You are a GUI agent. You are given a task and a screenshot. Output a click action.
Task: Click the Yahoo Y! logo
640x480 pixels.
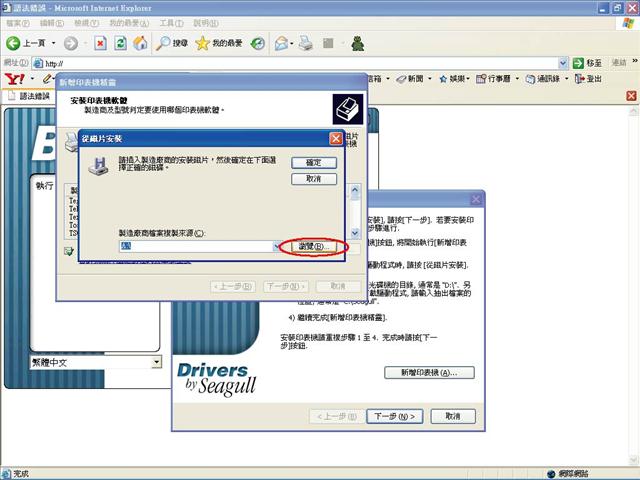tap(15, 79)
